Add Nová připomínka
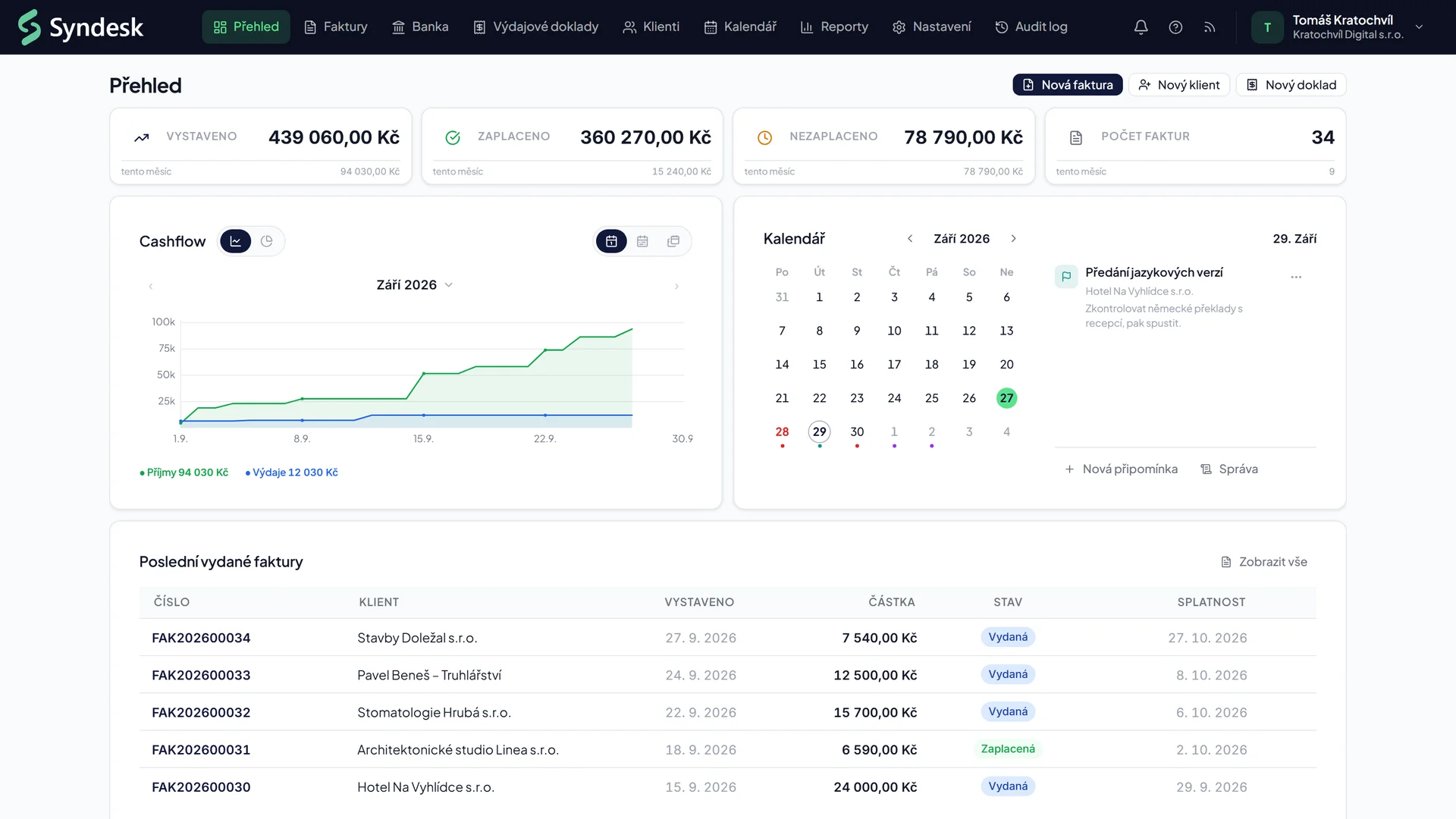The image size is (1456, 819). coord(1121,469)
